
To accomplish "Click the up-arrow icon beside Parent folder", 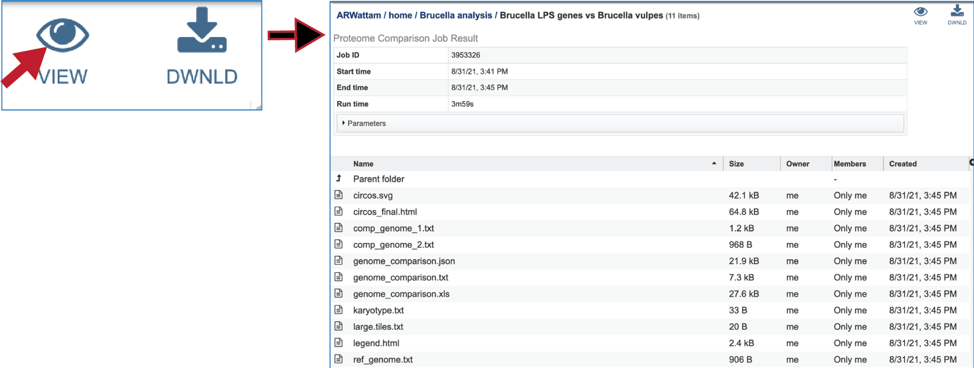I will pos(339,178).
